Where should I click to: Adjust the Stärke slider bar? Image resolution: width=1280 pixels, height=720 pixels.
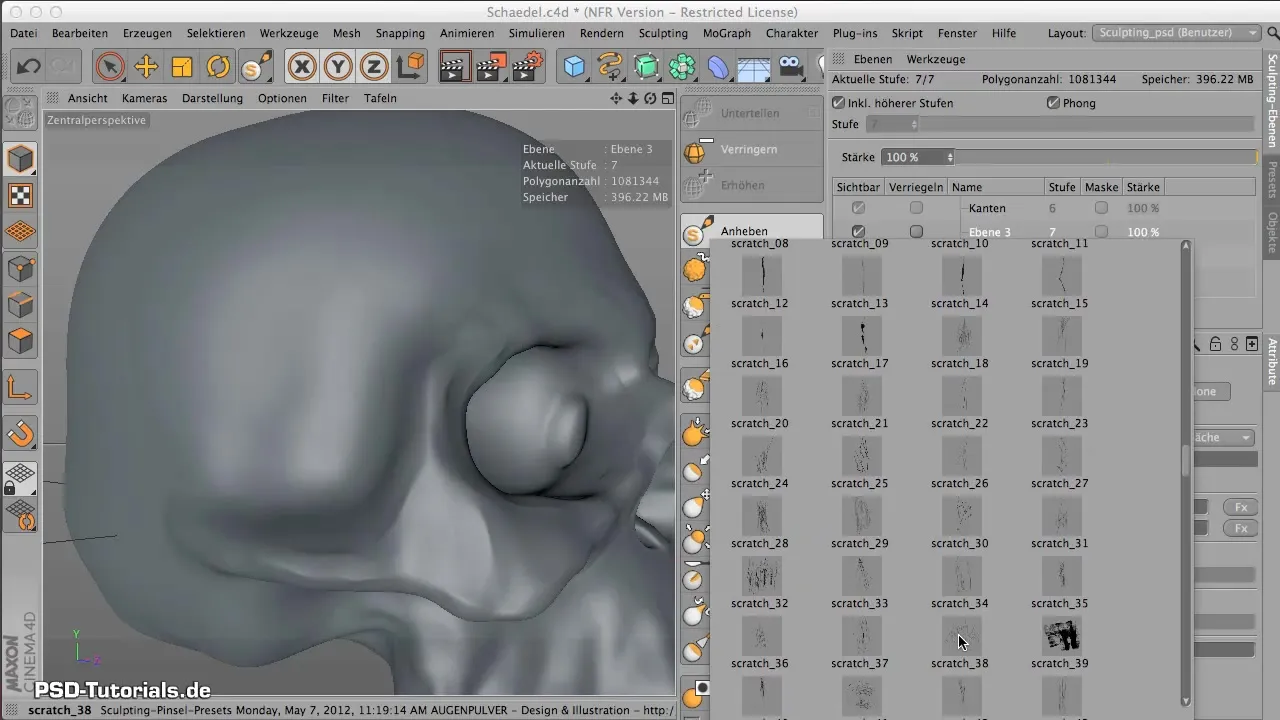coord(1106,157)
